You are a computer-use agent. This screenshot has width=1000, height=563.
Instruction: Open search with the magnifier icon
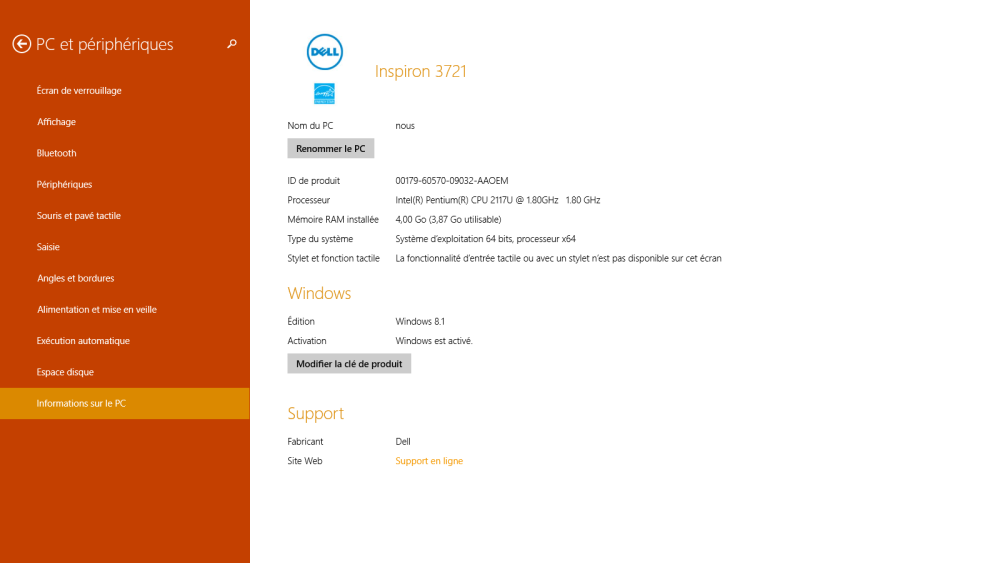[232, 44]
